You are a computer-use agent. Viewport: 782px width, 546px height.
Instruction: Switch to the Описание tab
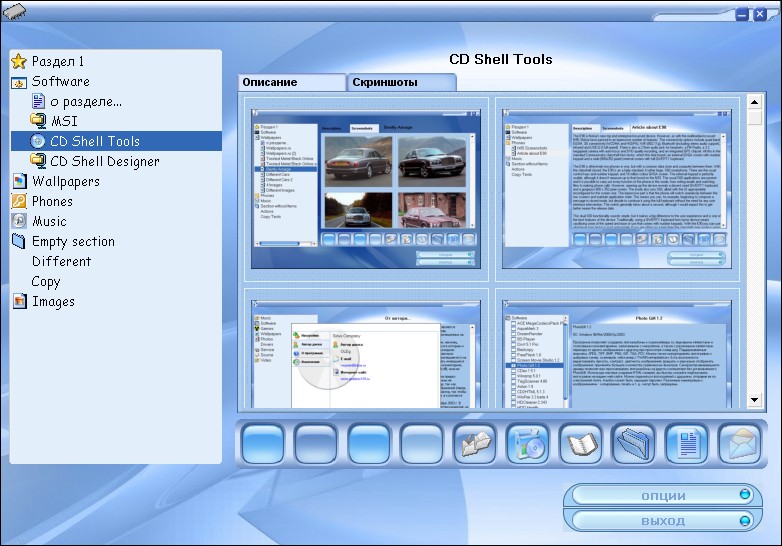pyautogui.click(x=292, y=82)
